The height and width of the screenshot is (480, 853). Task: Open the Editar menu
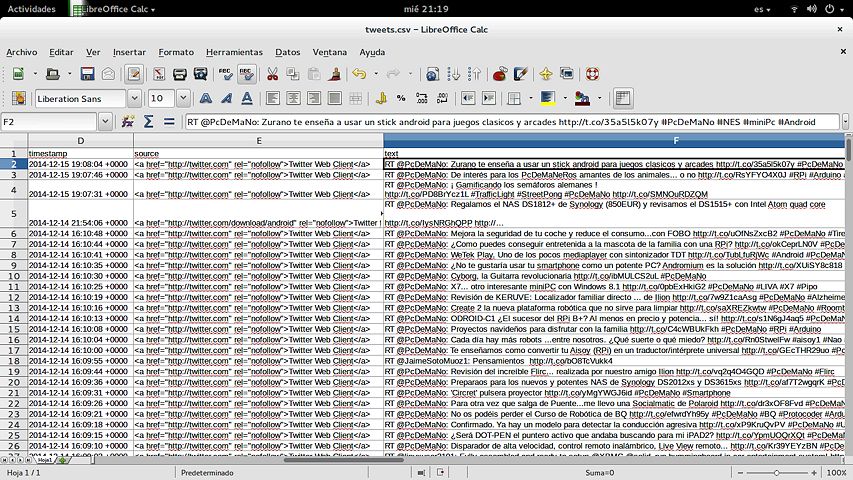click(61, 52)
